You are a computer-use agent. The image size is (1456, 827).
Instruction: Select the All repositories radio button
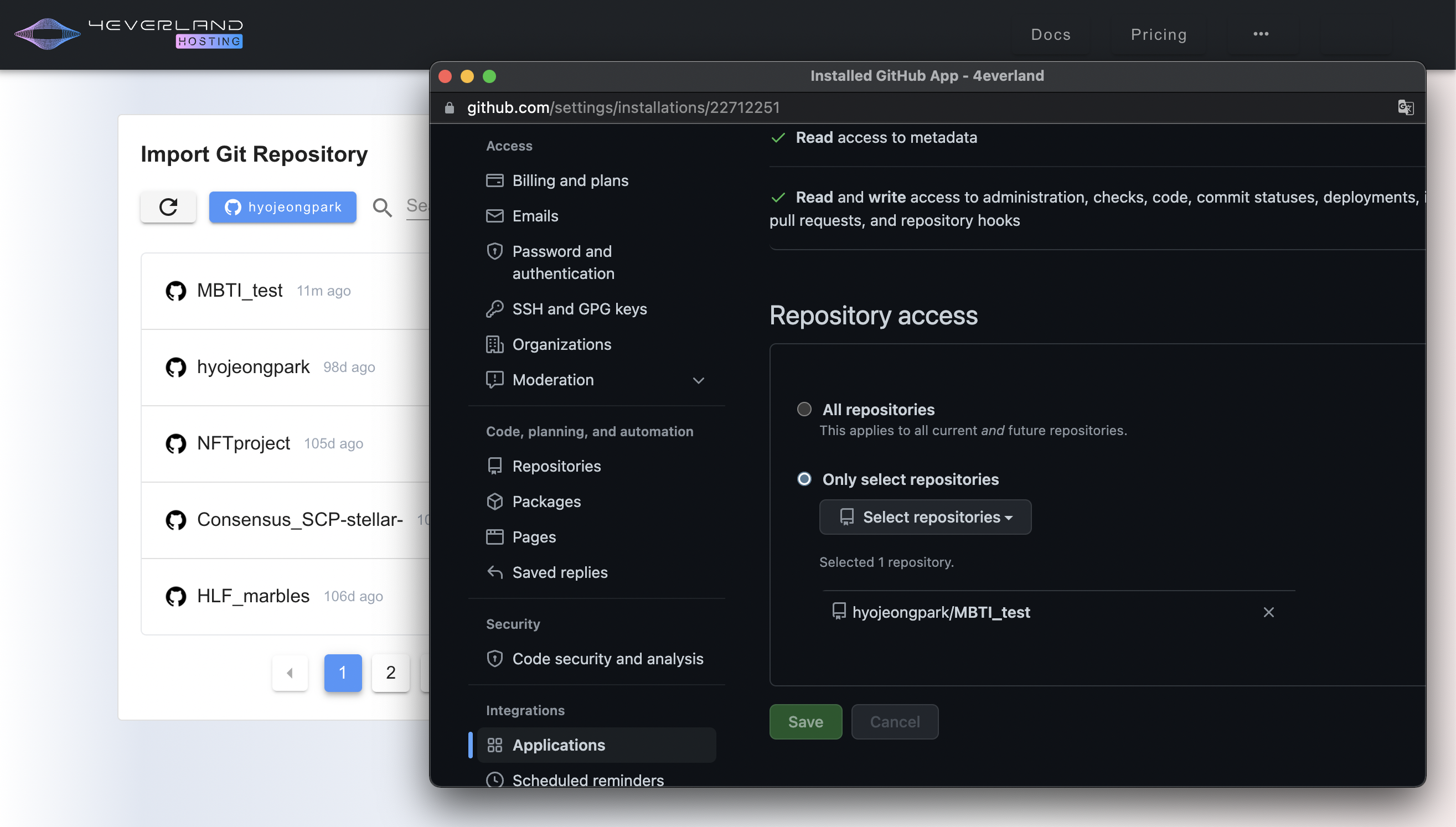(x=804, y=409)
